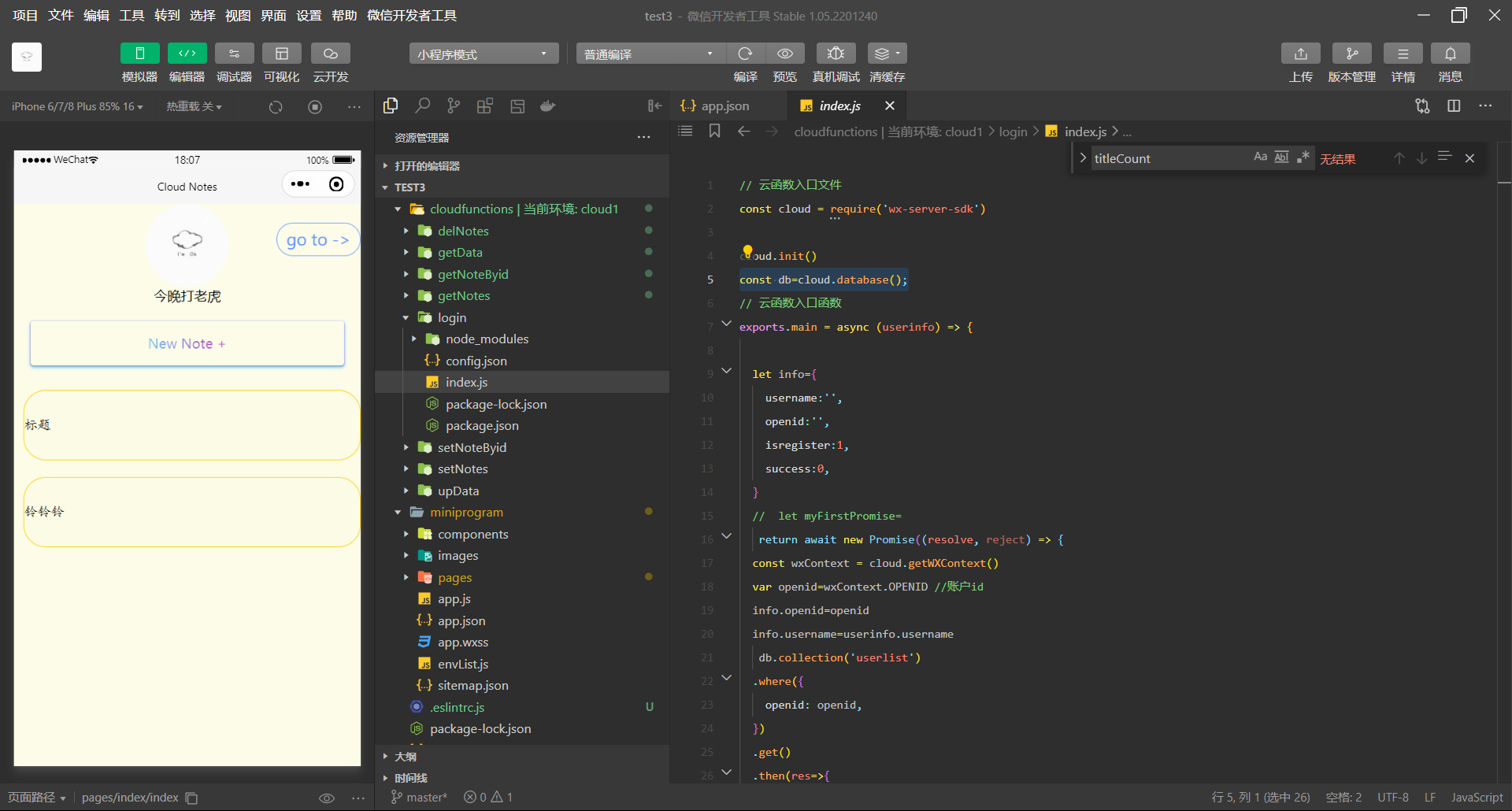Open the source control icon
The image size is (1512, 811).
(x=454, y=106)
